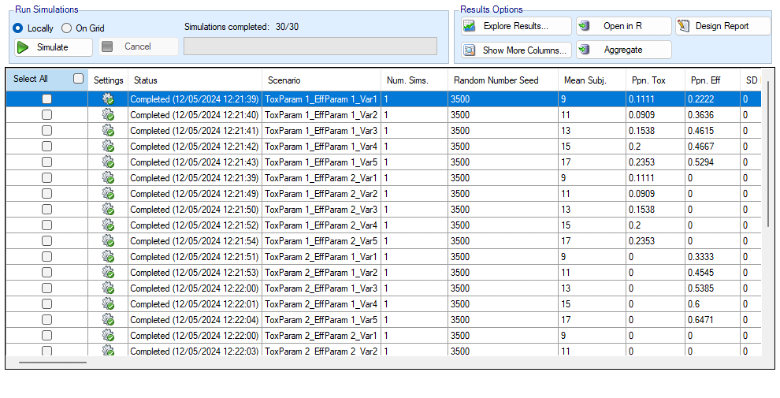Click settings gear for ToxParam 2_EffParam 1_Var1

[x=108, y=257]
